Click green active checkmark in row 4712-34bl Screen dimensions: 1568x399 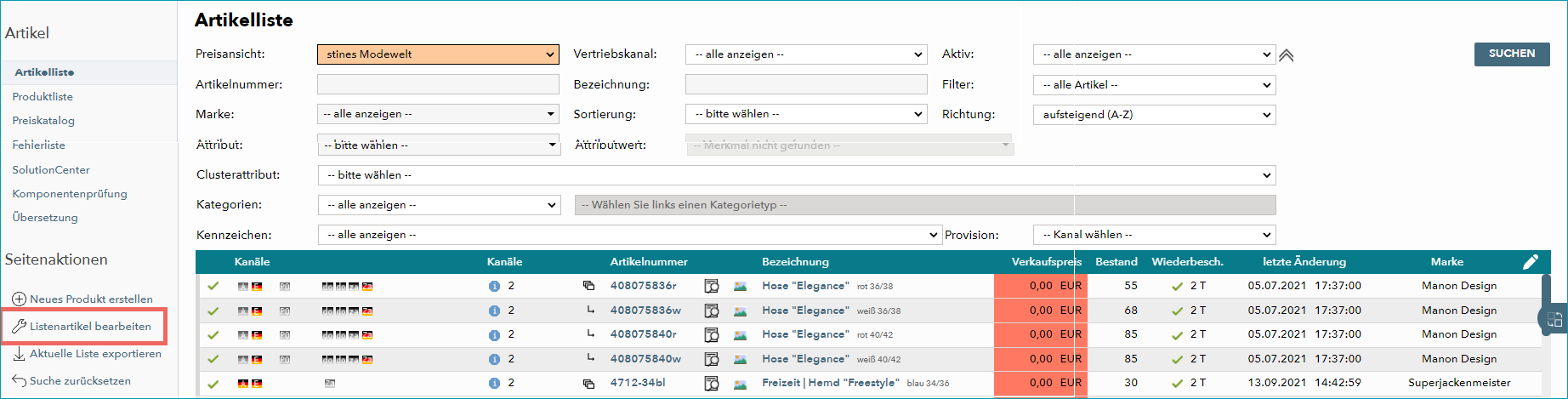point(213,384)
